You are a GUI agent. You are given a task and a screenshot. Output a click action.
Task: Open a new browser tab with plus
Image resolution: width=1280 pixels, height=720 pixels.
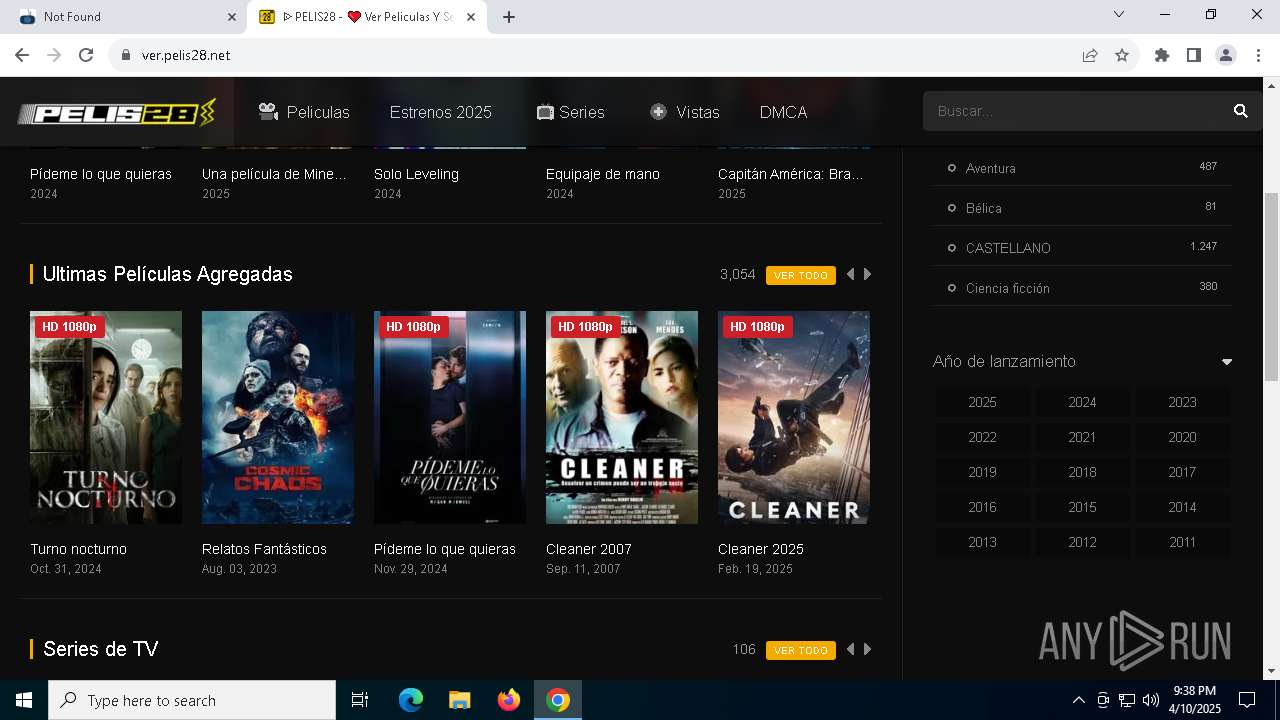click(x=509, y=17)
